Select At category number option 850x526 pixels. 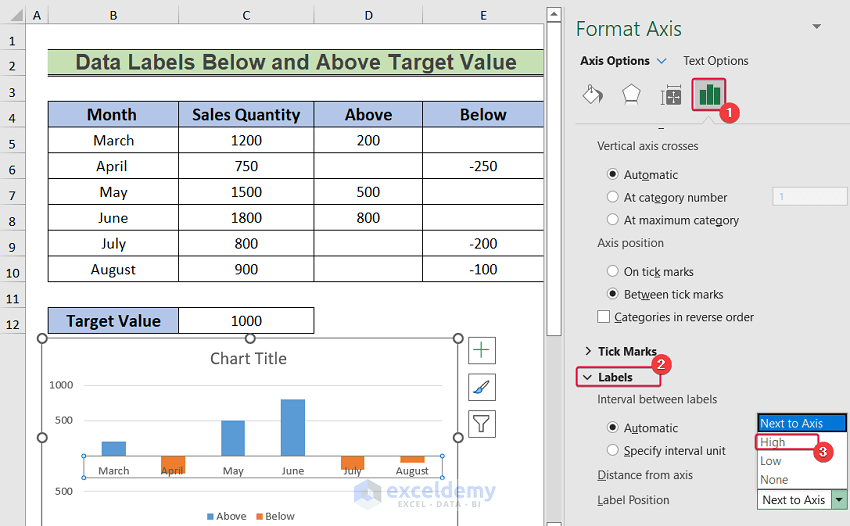[613, 197]
